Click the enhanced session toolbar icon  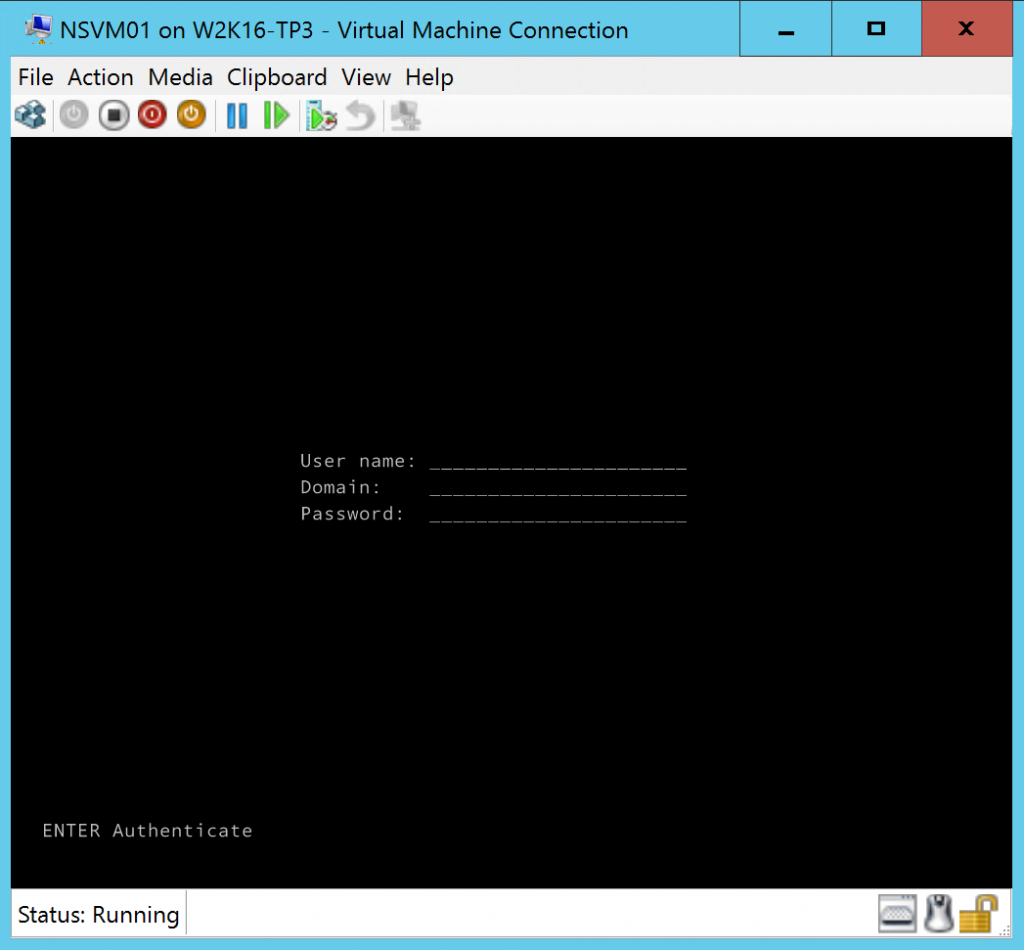point(405,116)
